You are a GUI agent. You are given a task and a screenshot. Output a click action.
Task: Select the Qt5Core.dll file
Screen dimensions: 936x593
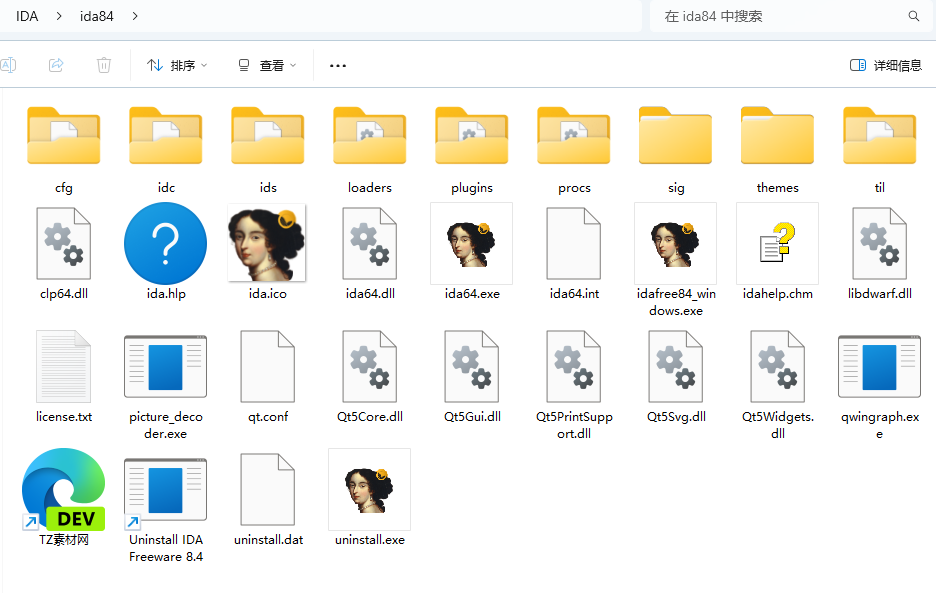click(370, 366)
